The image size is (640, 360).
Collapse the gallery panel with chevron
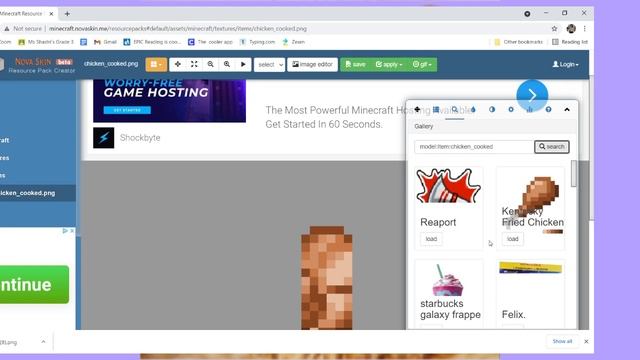pyautogui.click(x=567, y=109)
